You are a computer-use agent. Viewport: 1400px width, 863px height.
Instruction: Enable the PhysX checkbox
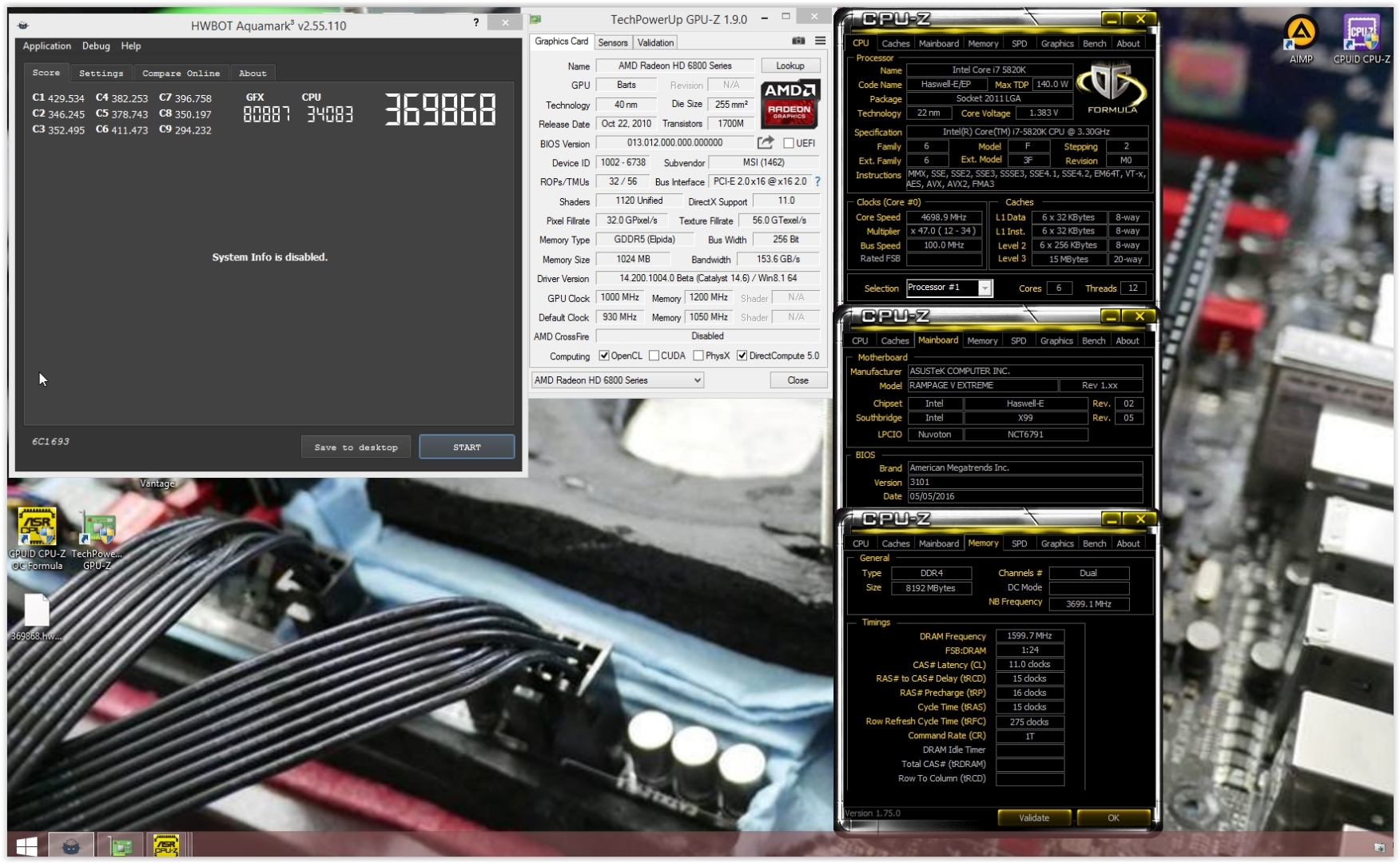pyautogui.click(x=698, y=356)
